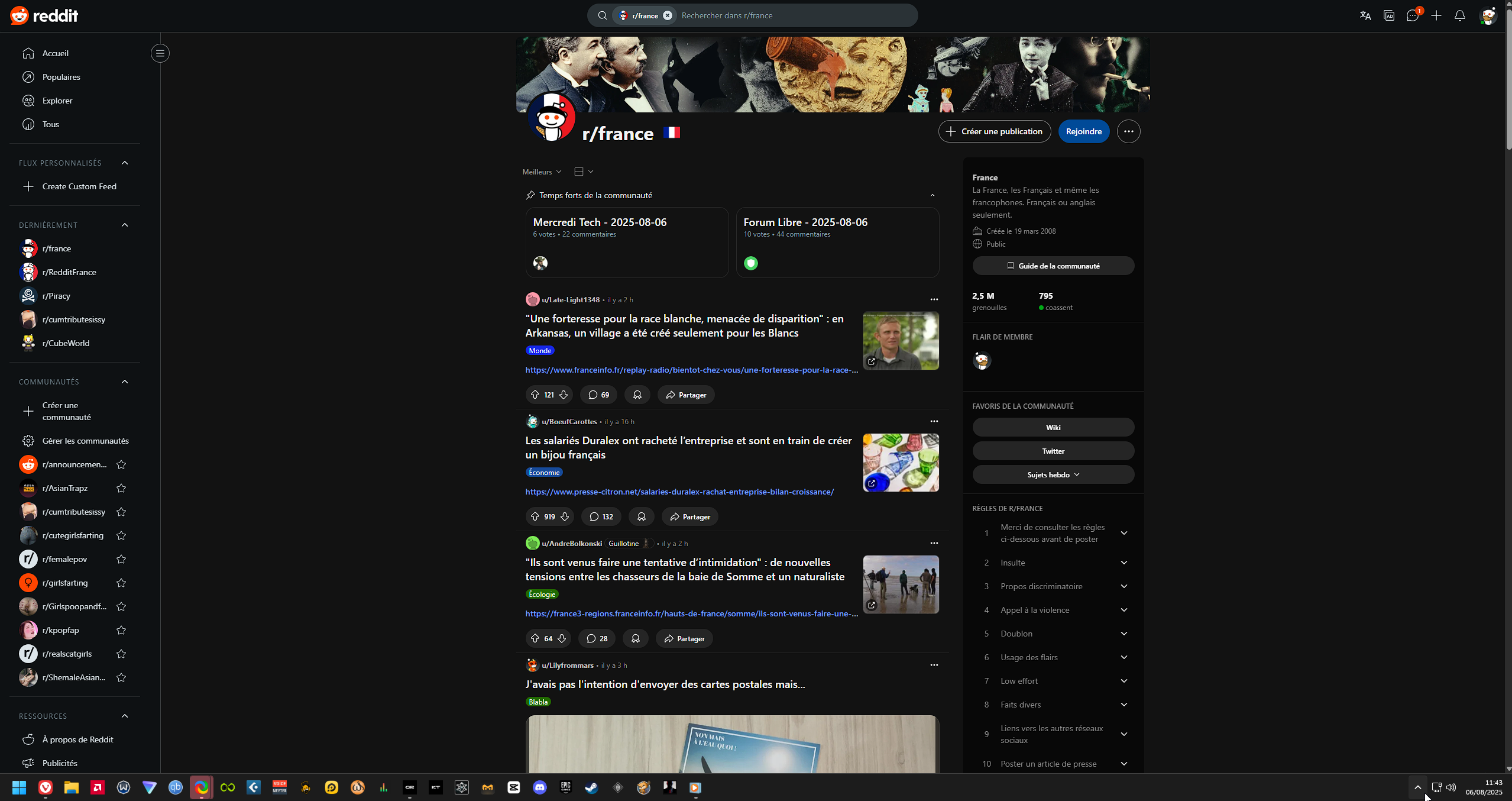Click the award icon on the Duralex post

click(x=642, y=516)
